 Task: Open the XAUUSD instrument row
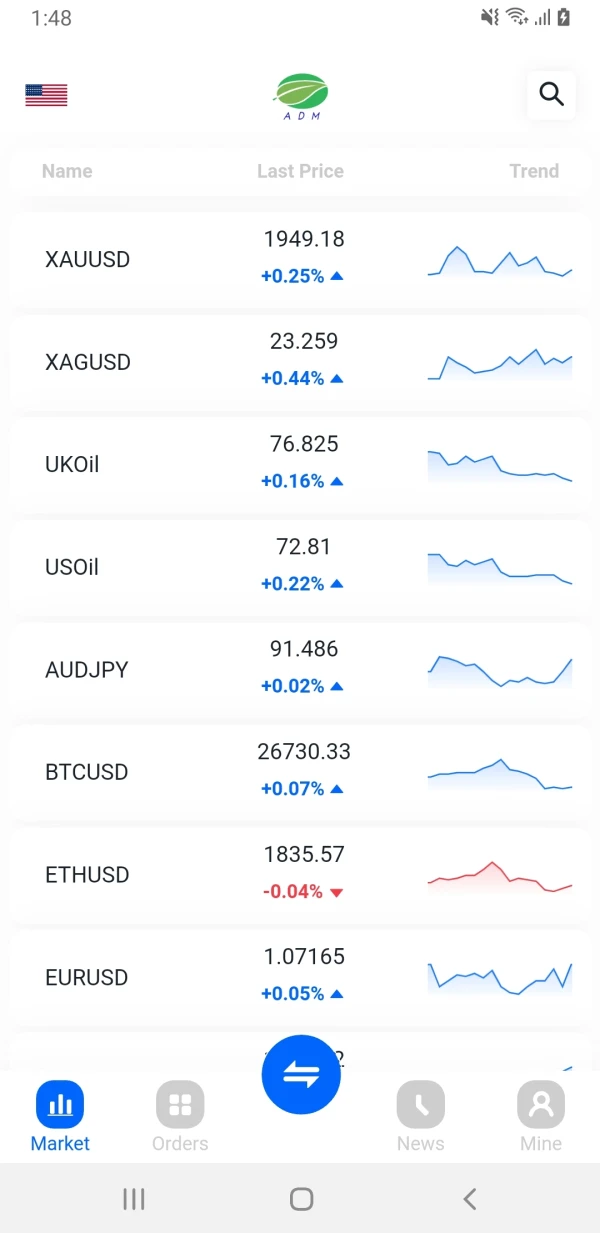[88, 260]
